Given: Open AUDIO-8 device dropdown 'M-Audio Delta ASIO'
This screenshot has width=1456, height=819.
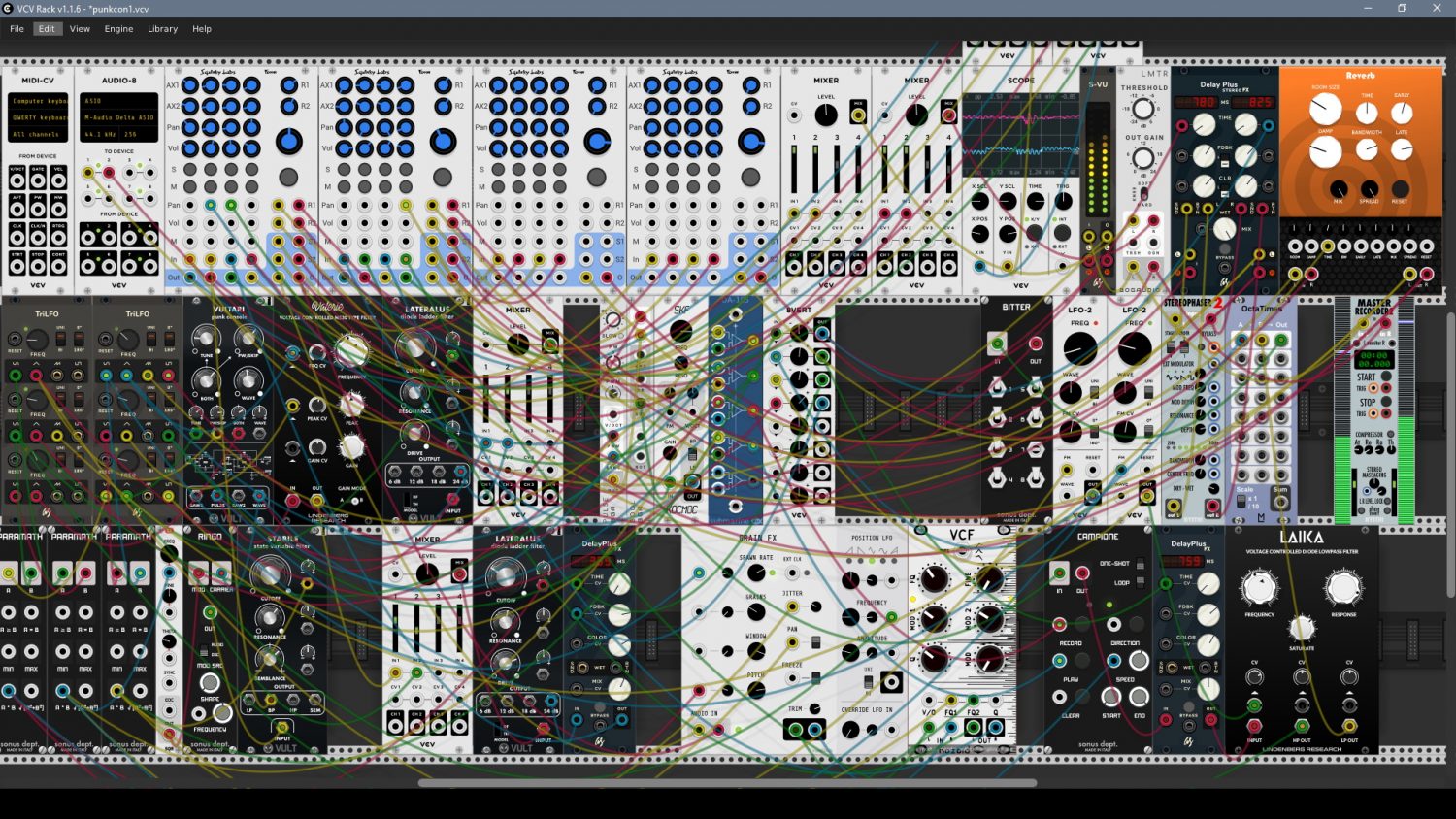Looking at the screenshot, I should [118, 117].
